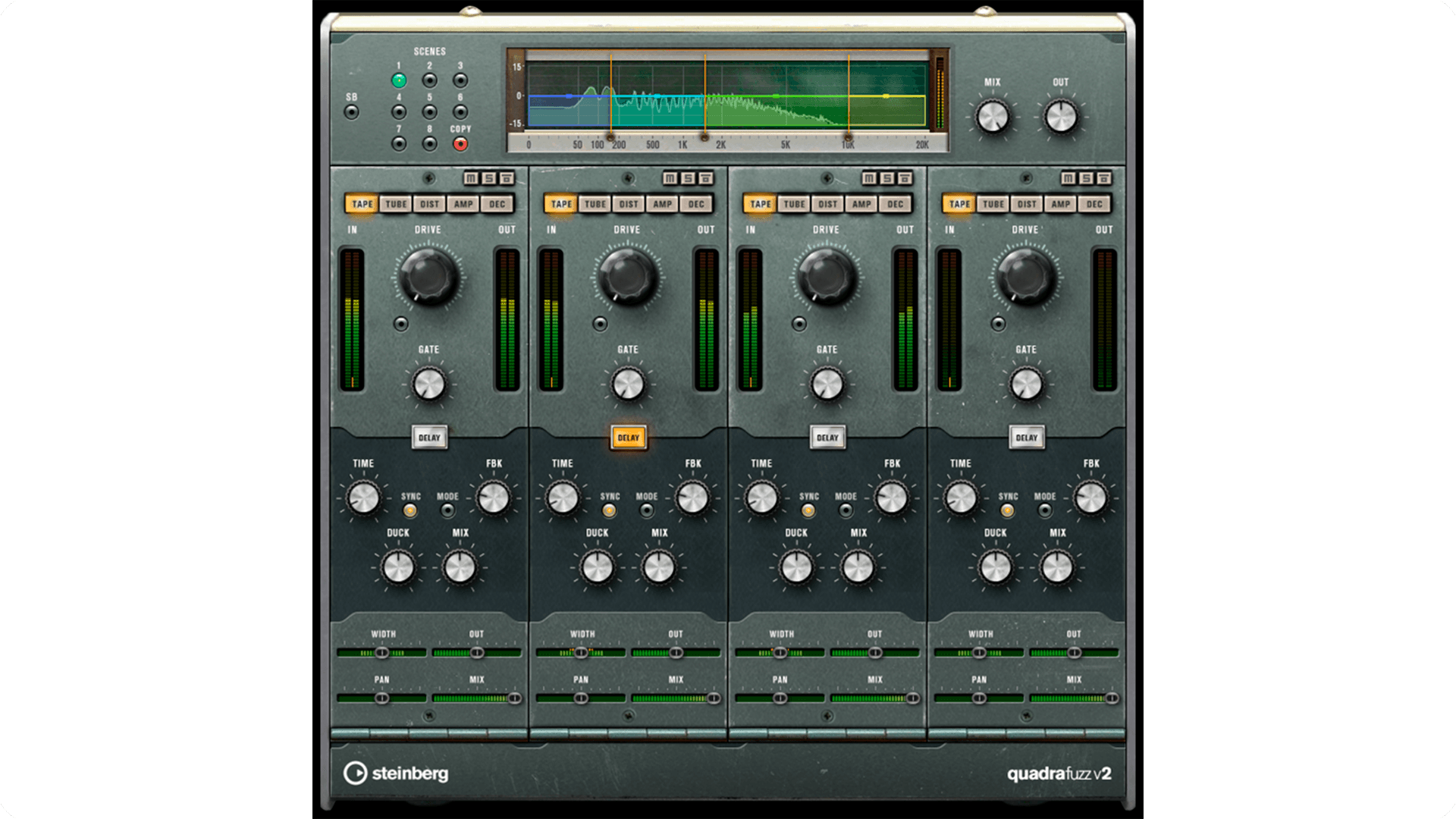Screen dimensions: 1456x819
Task: Click the global Mix knob at top right
Action: click(993, 117)
